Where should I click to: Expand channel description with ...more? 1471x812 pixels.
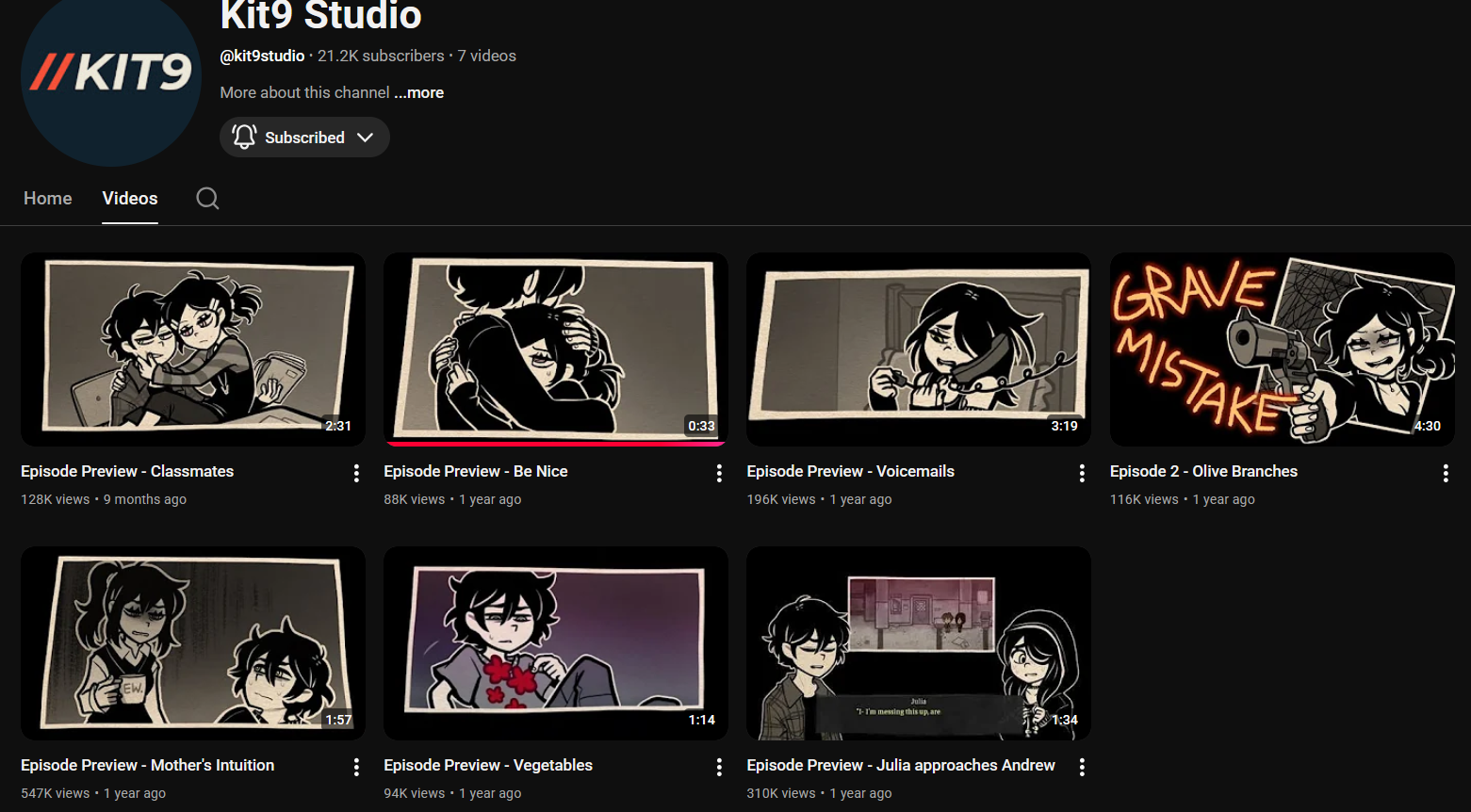(x=419, y=92)
